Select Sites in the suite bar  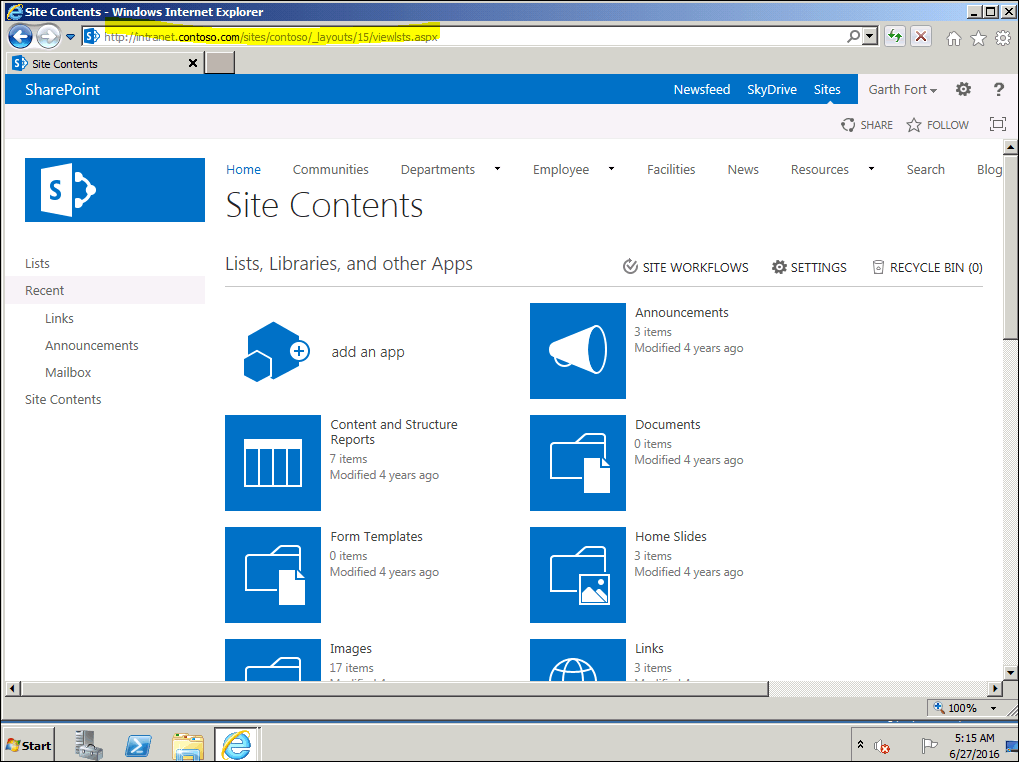827,89
